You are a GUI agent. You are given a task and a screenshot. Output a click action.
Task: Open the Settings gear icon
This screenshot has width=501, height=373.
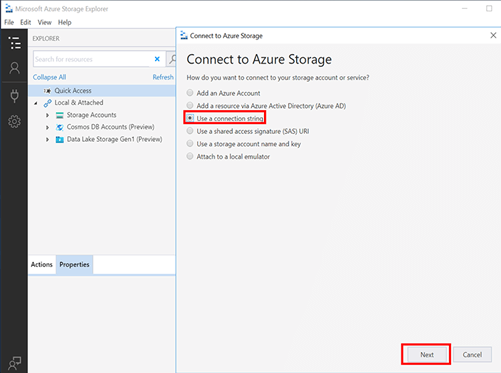[x=14, y=121]
